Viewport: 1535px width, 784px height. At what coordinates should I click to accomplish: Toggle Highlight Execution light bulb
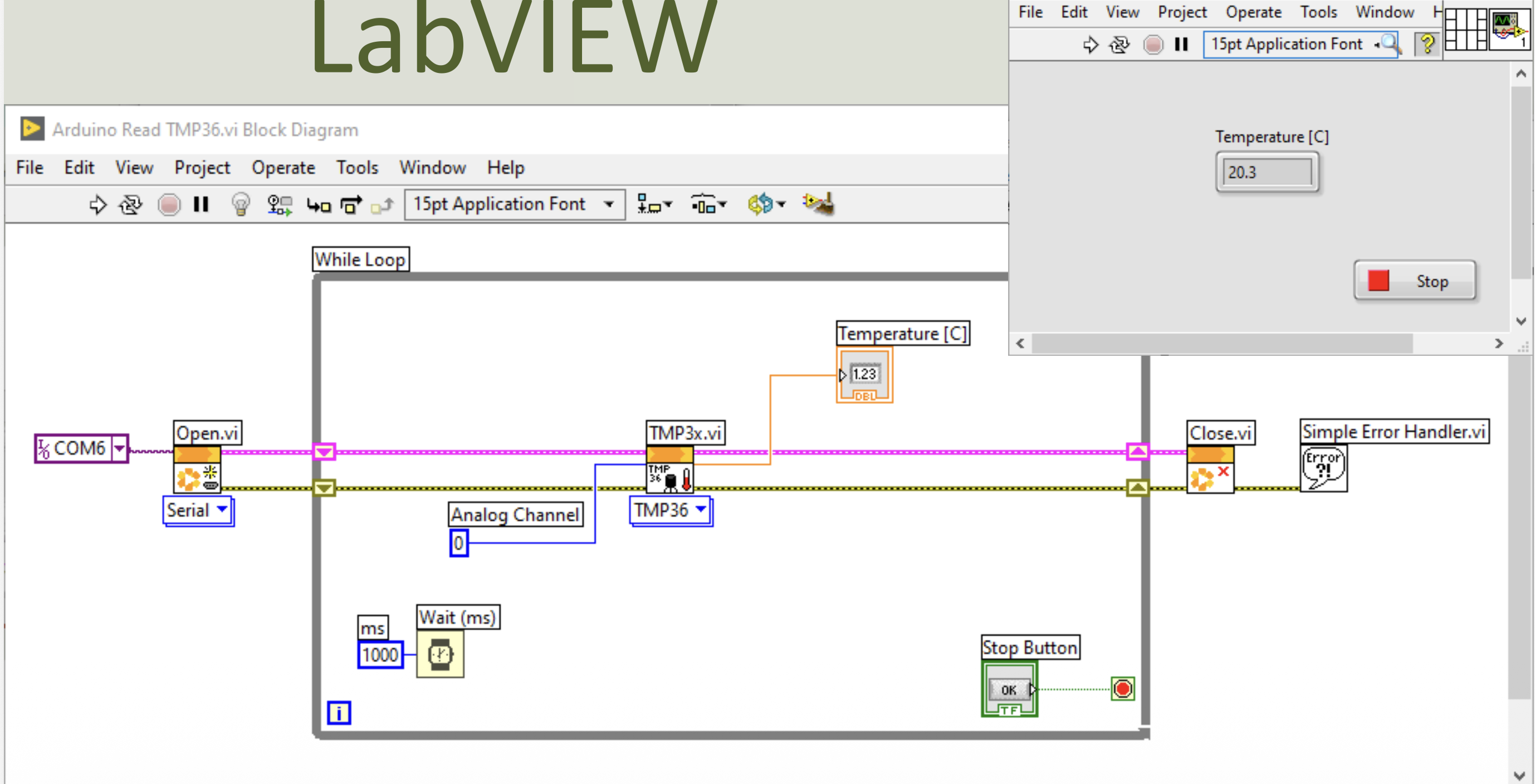coord(241,204)
